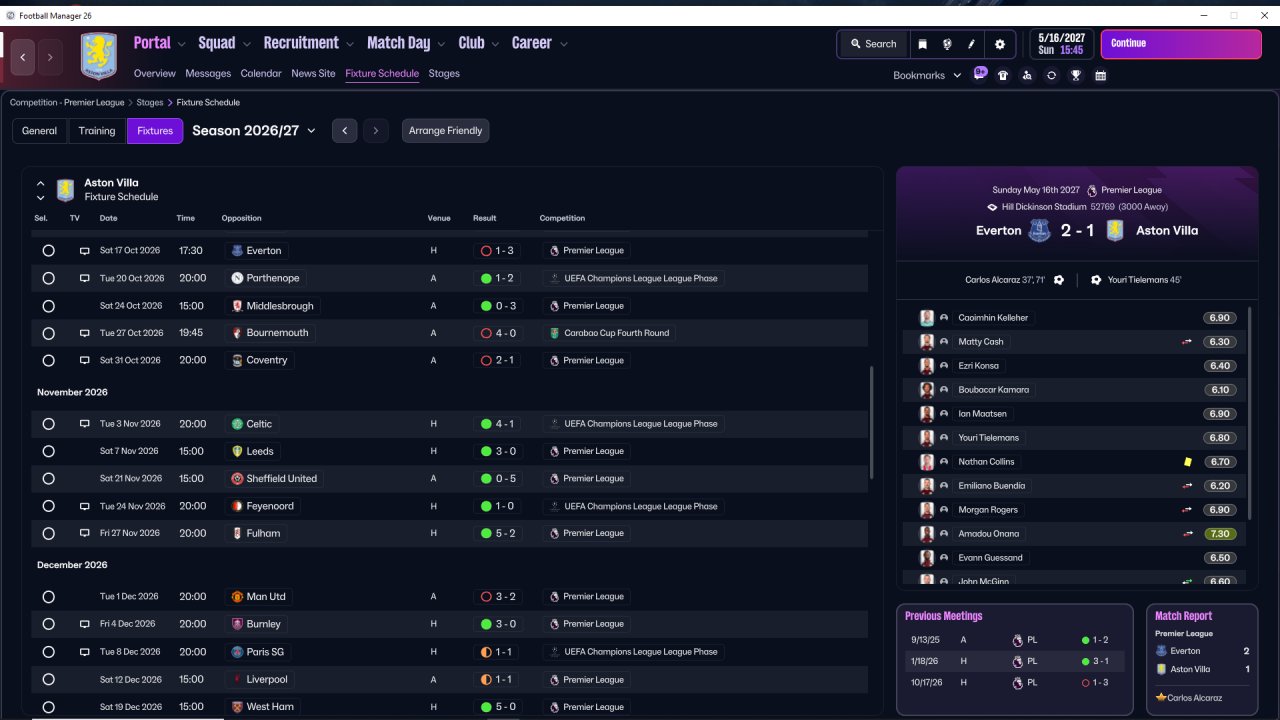Click the TV icon on the Everton row

(84, 251)
